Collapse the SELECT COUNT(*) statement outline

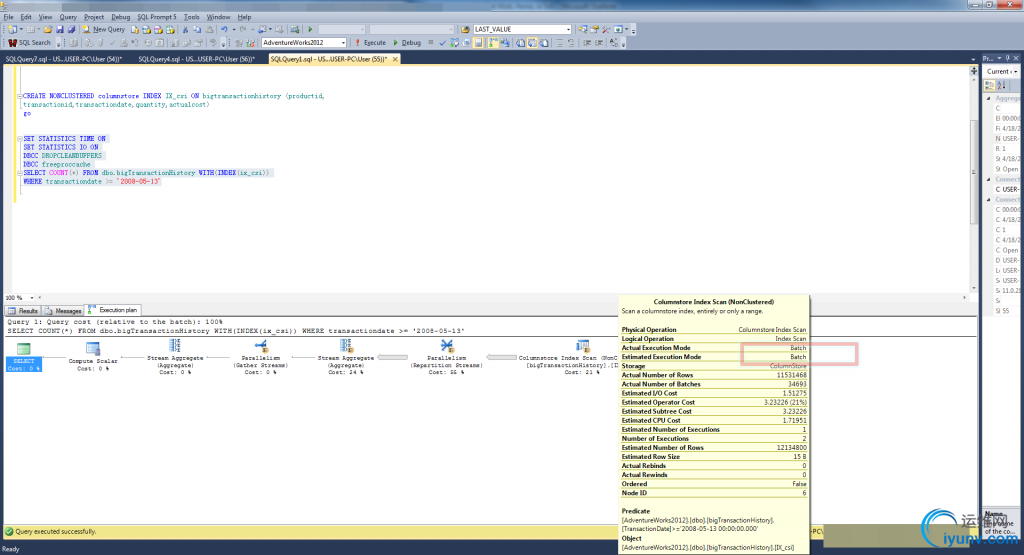pos(20,173)
